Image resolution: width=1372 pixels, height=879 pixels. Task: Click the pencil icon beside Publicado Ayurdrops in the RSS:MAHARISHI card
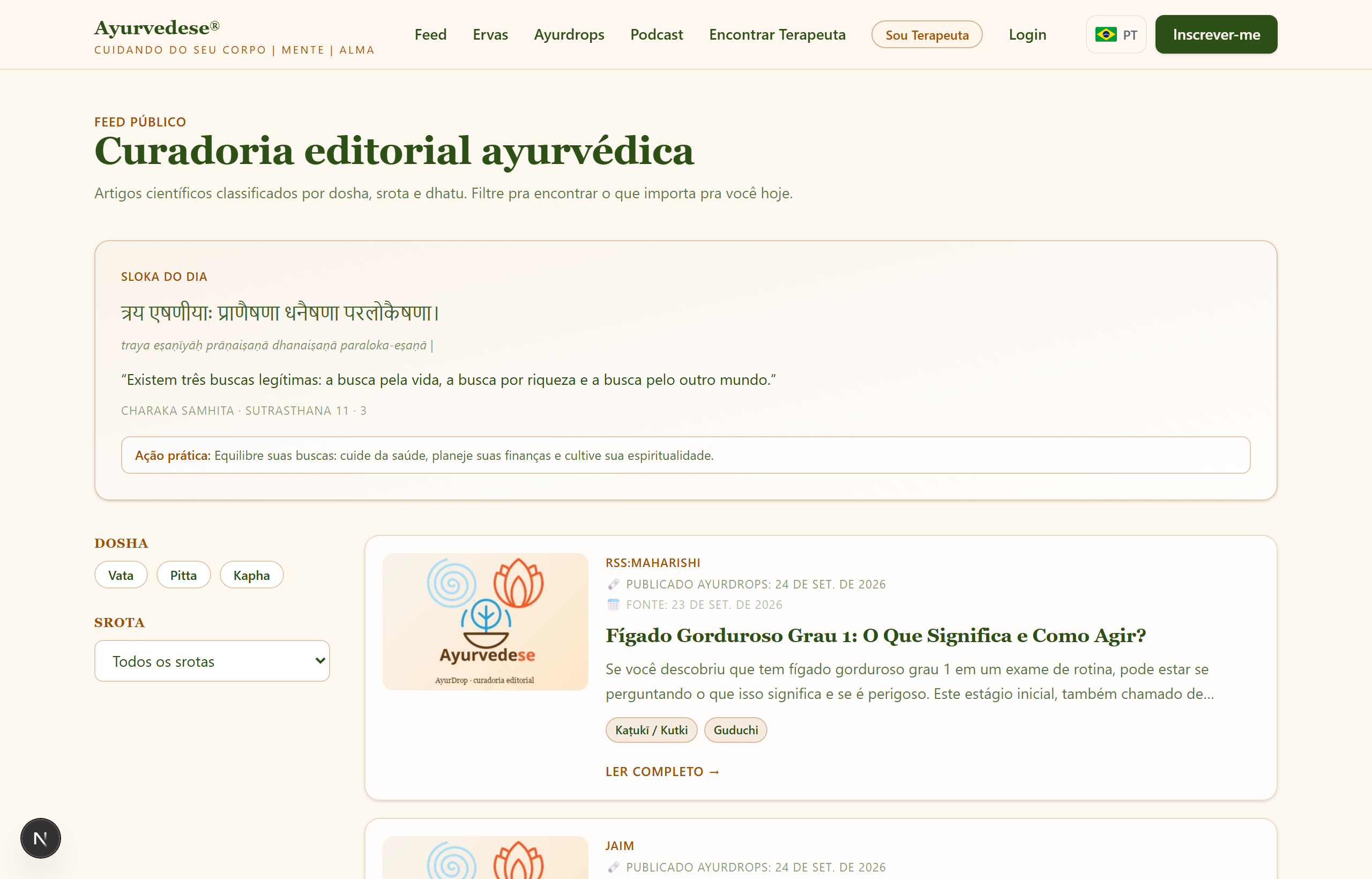pos(614,584)
